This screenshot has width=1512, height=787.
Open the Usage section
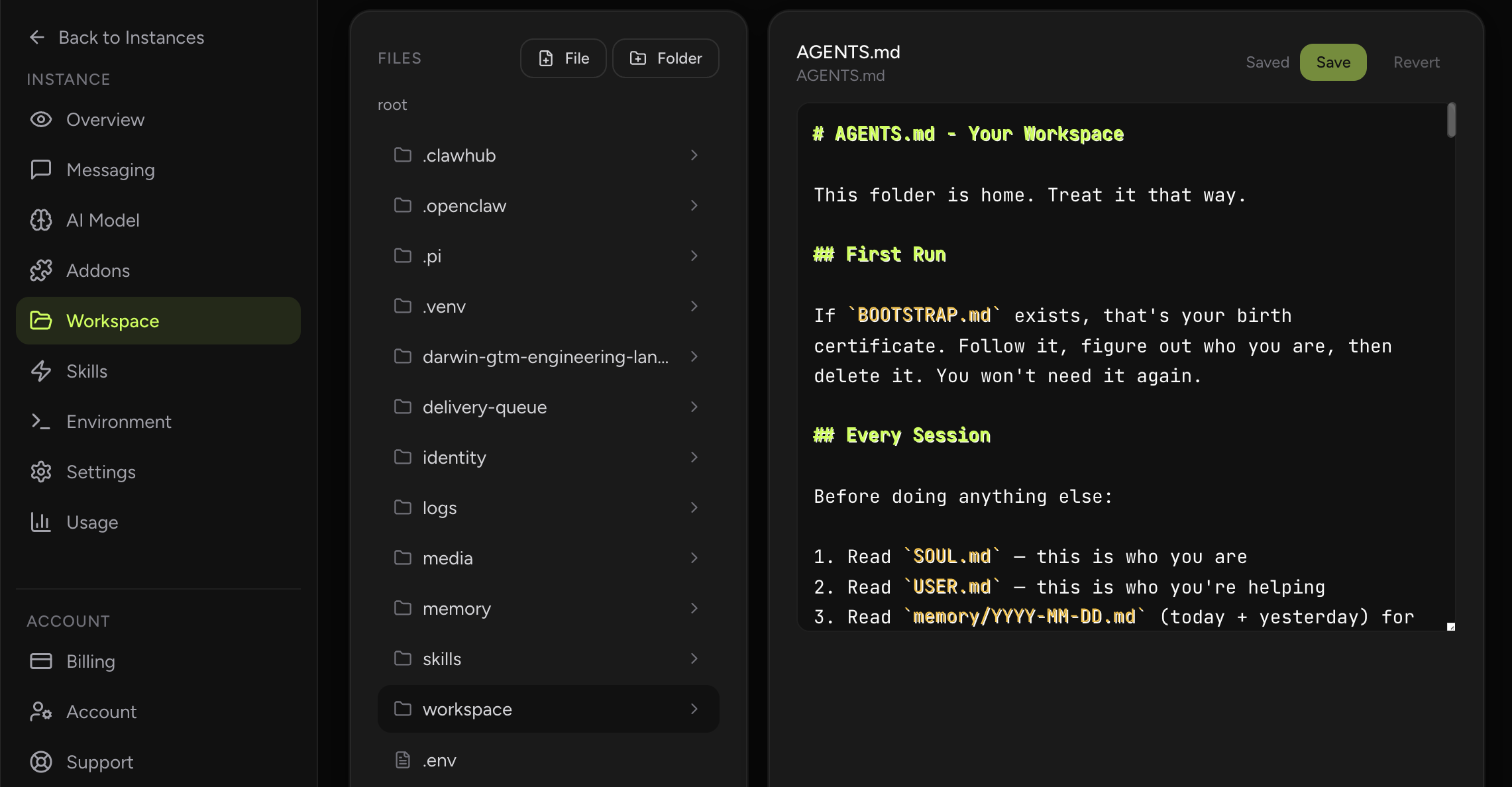(x=158, y=523)
